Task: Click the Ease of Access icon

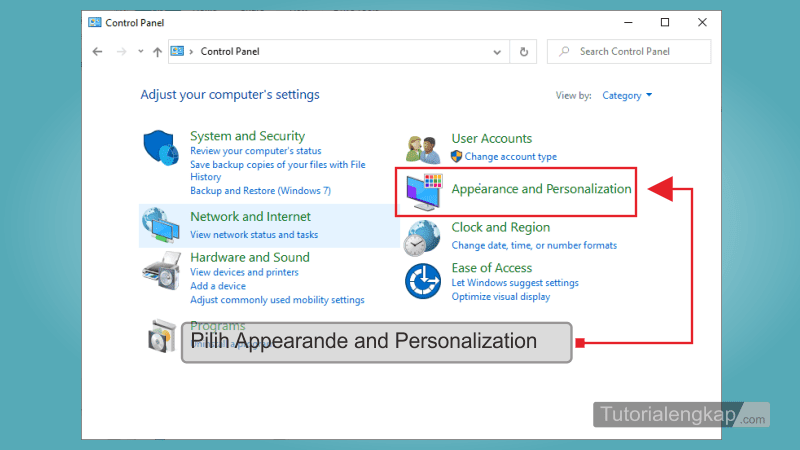Action: pyautogui.click(x=423, y=281)
